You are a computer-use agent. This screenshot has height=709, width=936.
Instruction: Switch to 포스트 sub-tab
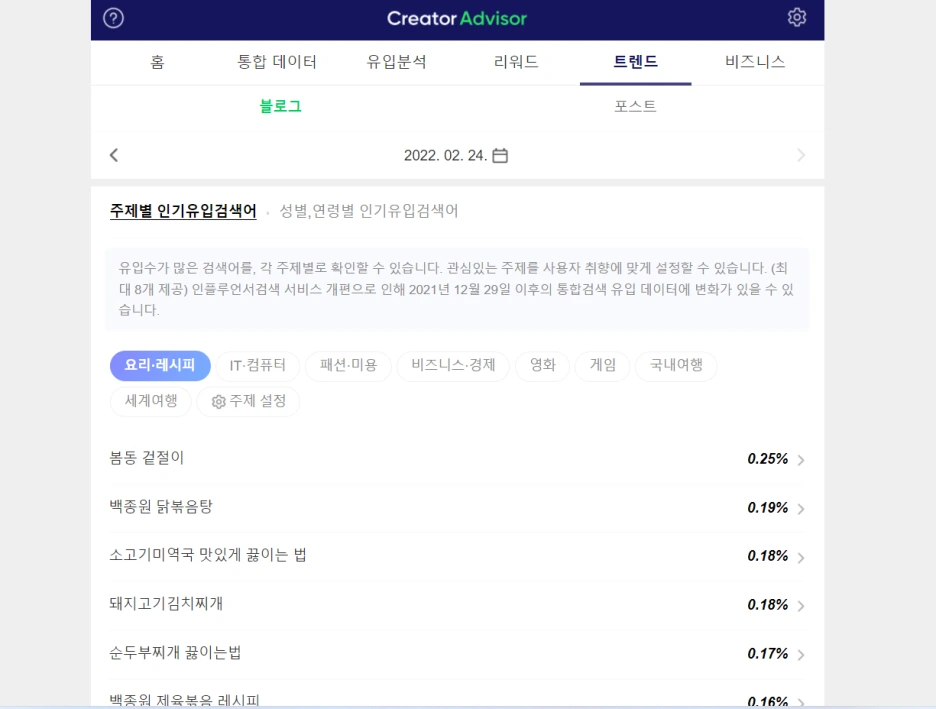(635, 107)
